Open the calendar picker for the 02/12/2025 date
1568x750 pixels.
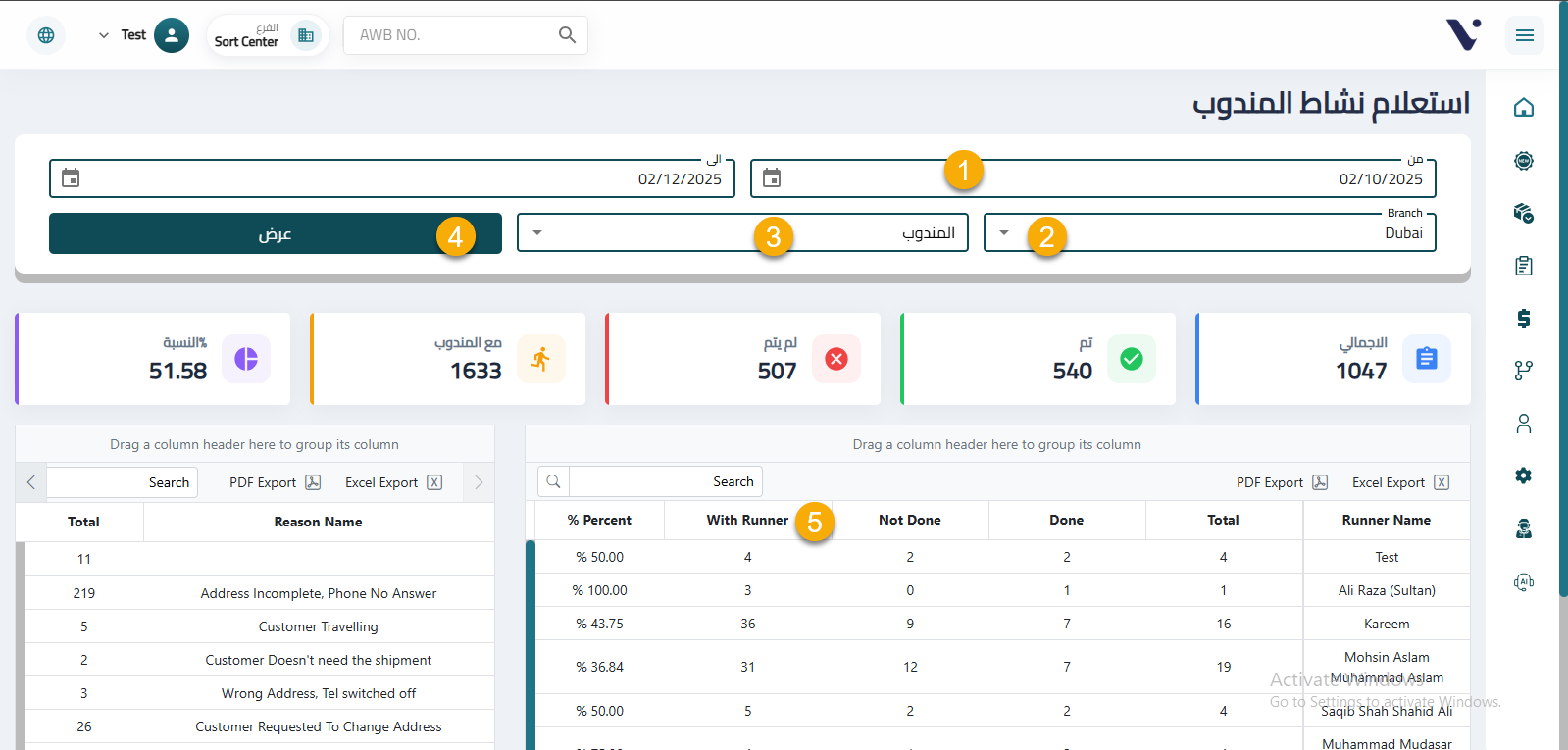click(71, 178)
